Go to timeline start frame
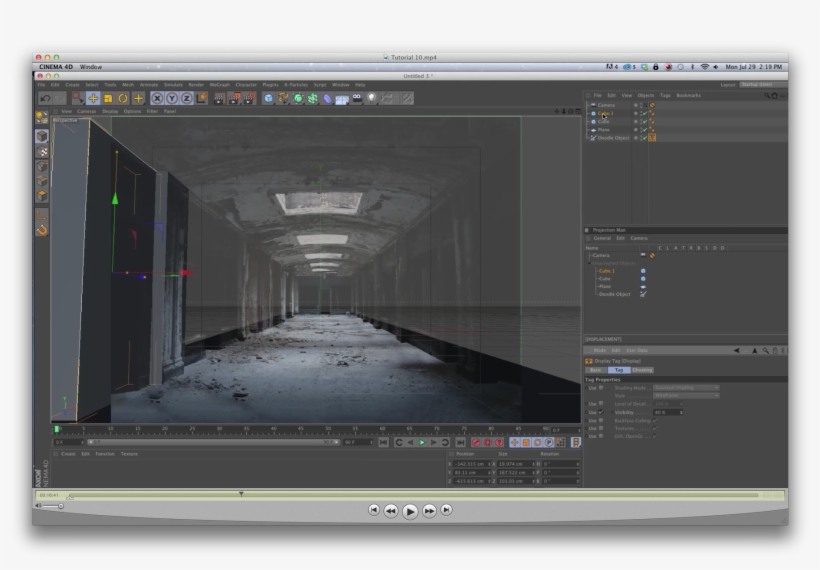820x570 pixels. click(x=384, y=443)
